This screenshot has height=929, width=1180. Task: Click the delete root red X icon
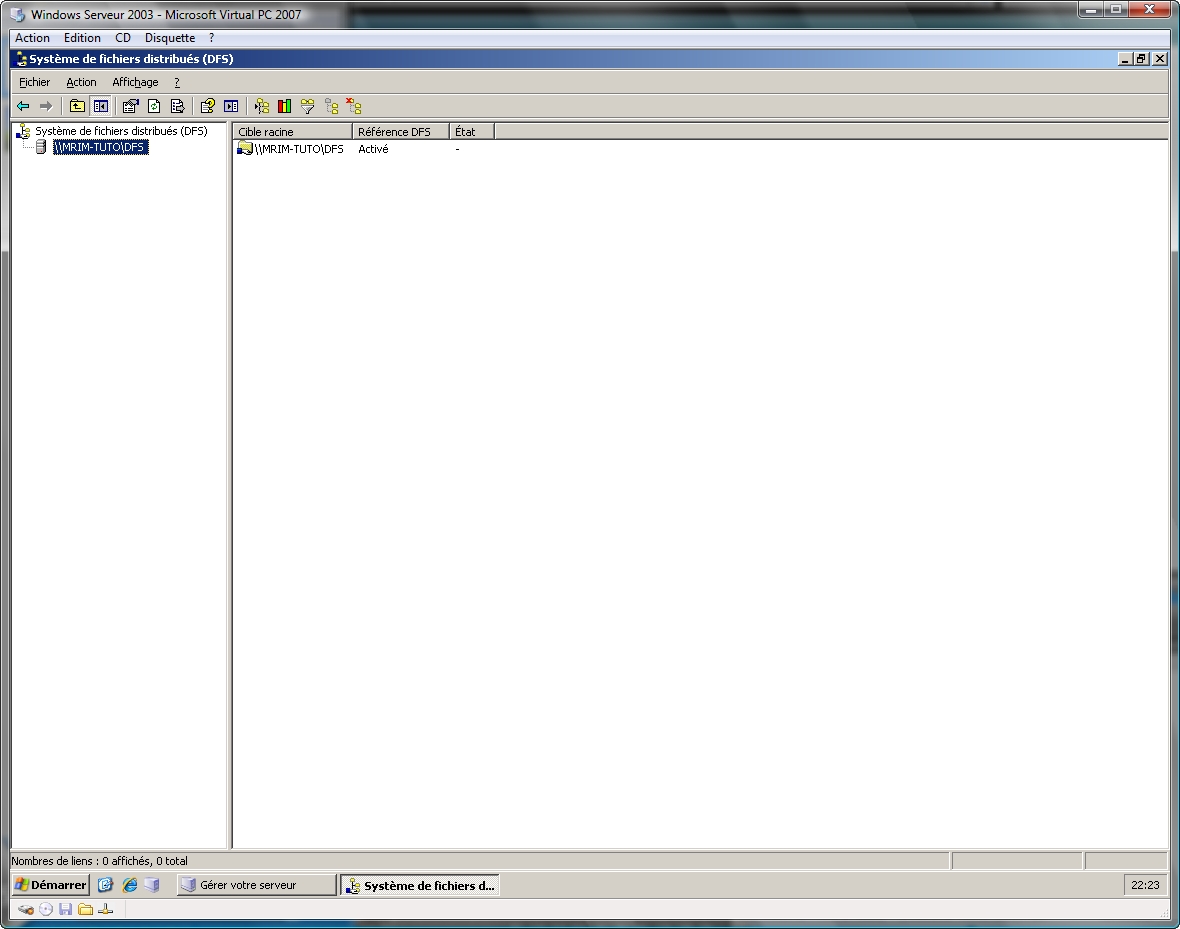[354, 106]
